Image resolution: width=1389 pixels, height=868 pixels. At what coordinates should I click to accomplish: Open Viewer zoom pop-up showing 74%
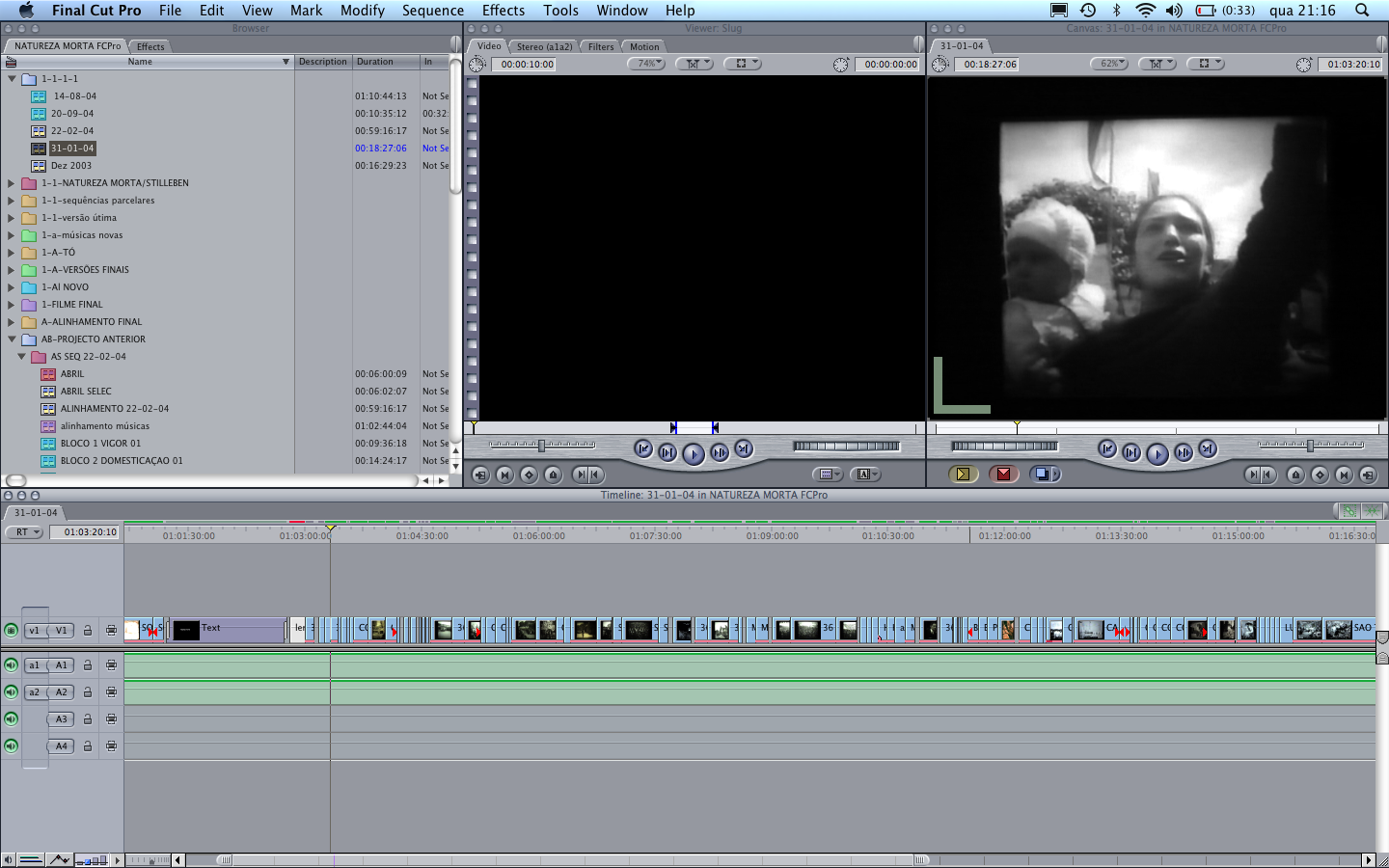646,64
